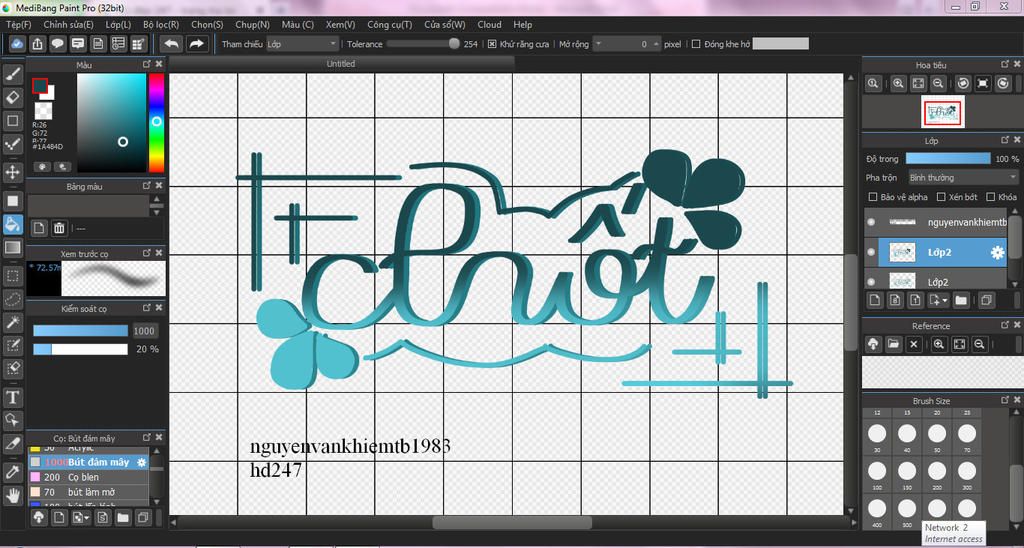The image size is (1024, 548).
Task: Click the horizontal canvas scrollbar
Action: point(513,523)
